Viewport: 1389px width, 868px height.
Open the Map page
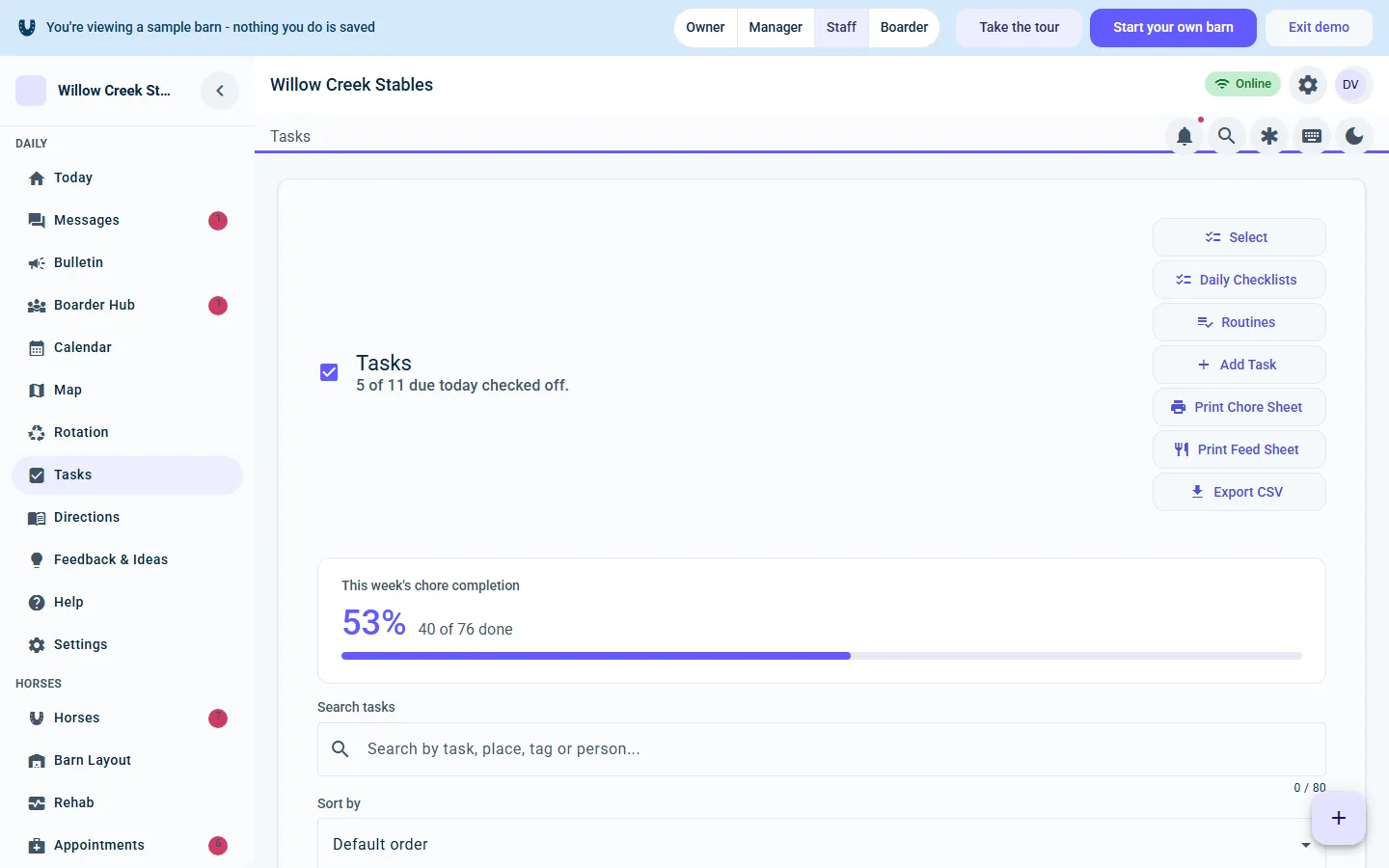(x=127, y=390)
